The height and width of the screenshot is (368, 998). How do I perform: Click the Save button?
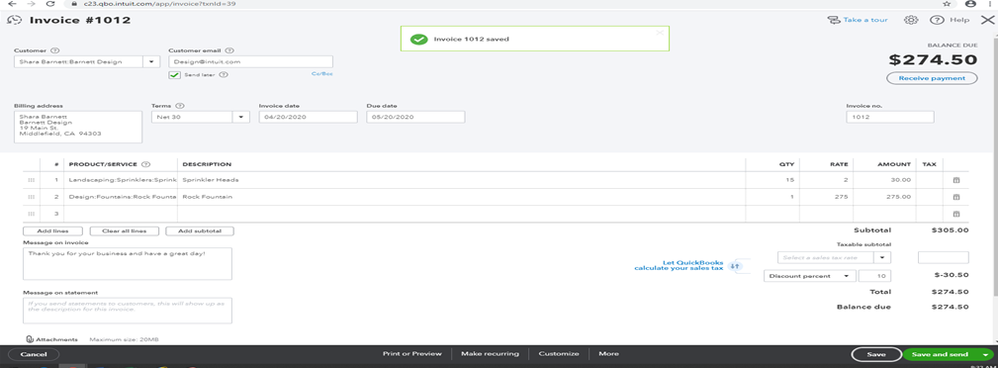(x=876, y=355)
